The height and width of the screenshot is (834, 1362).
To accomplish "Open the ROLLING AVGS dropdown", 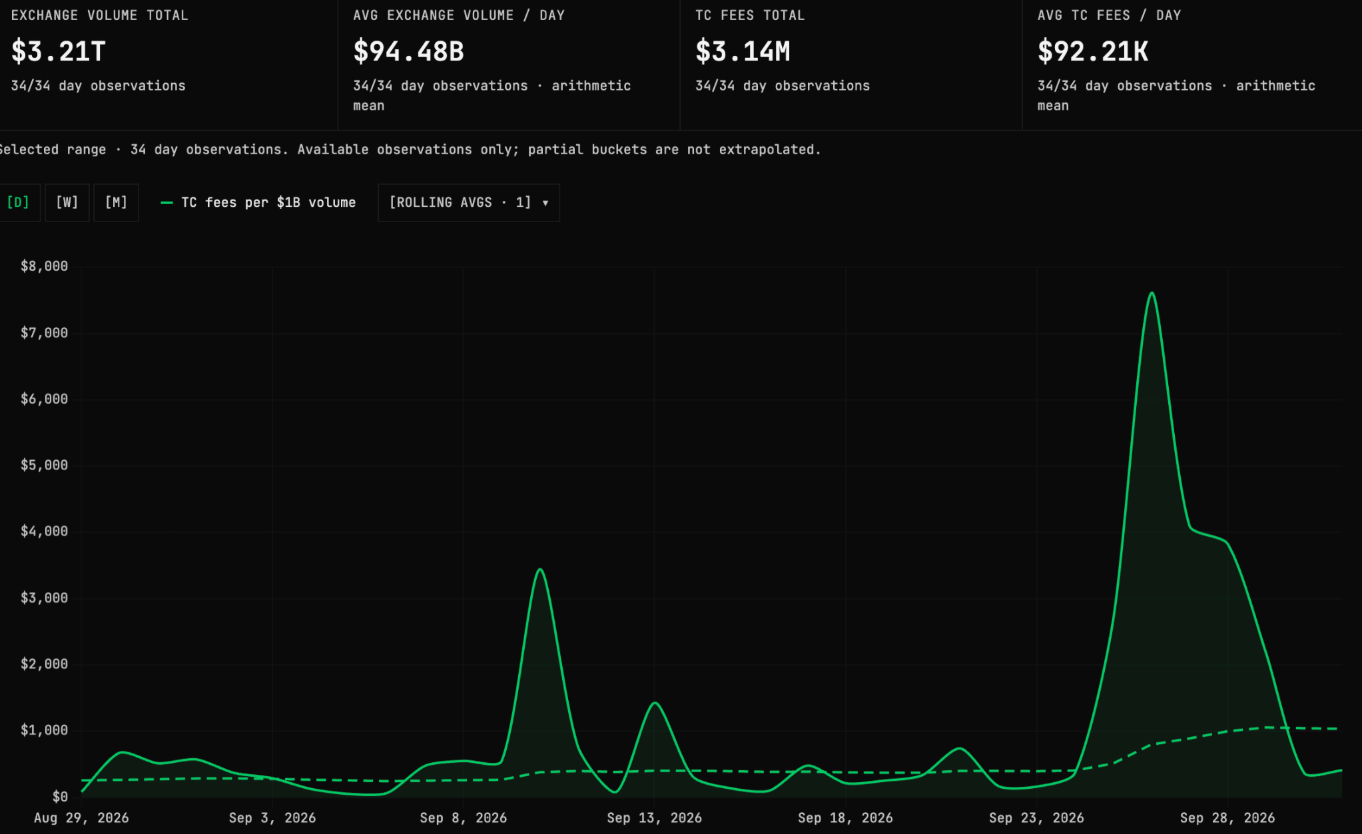I will pyautogui.click(x=469, y=202).
